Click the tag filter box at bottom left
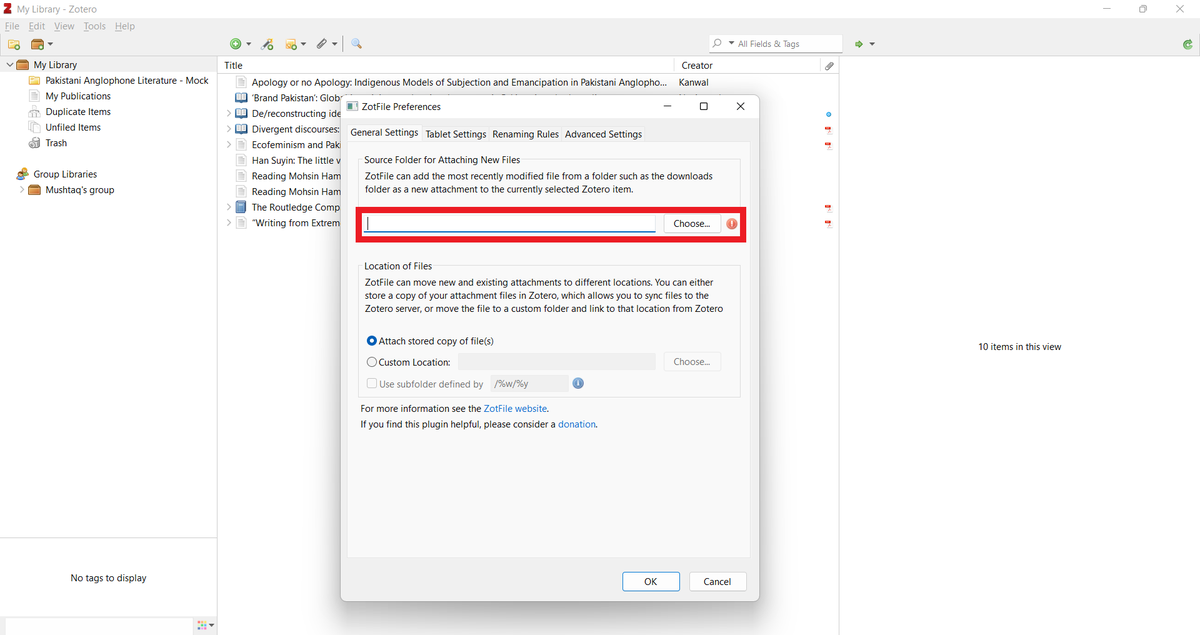The width and height of the screenshot is (1200, 635). [x=98, y=625]
